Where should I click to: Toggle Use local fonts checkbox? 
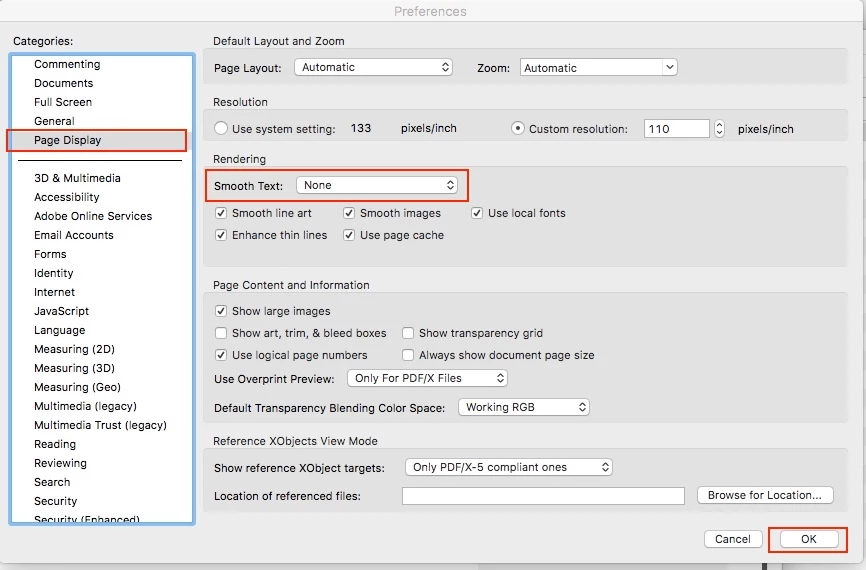click(477, 213)
